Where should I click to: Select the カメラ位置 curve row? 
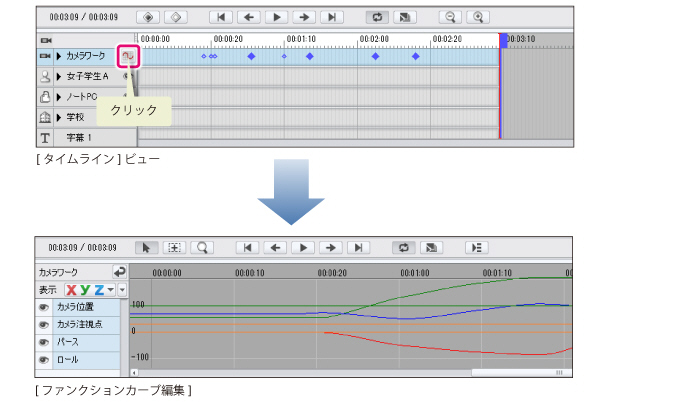(86, 307)
